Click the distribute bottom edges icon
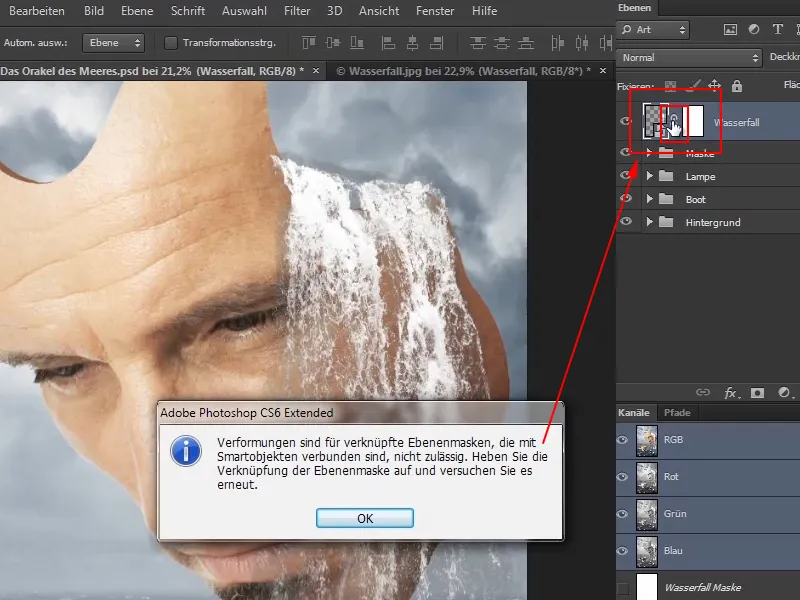800x600 pixels. pyautogui.click(x=526, y=43)
